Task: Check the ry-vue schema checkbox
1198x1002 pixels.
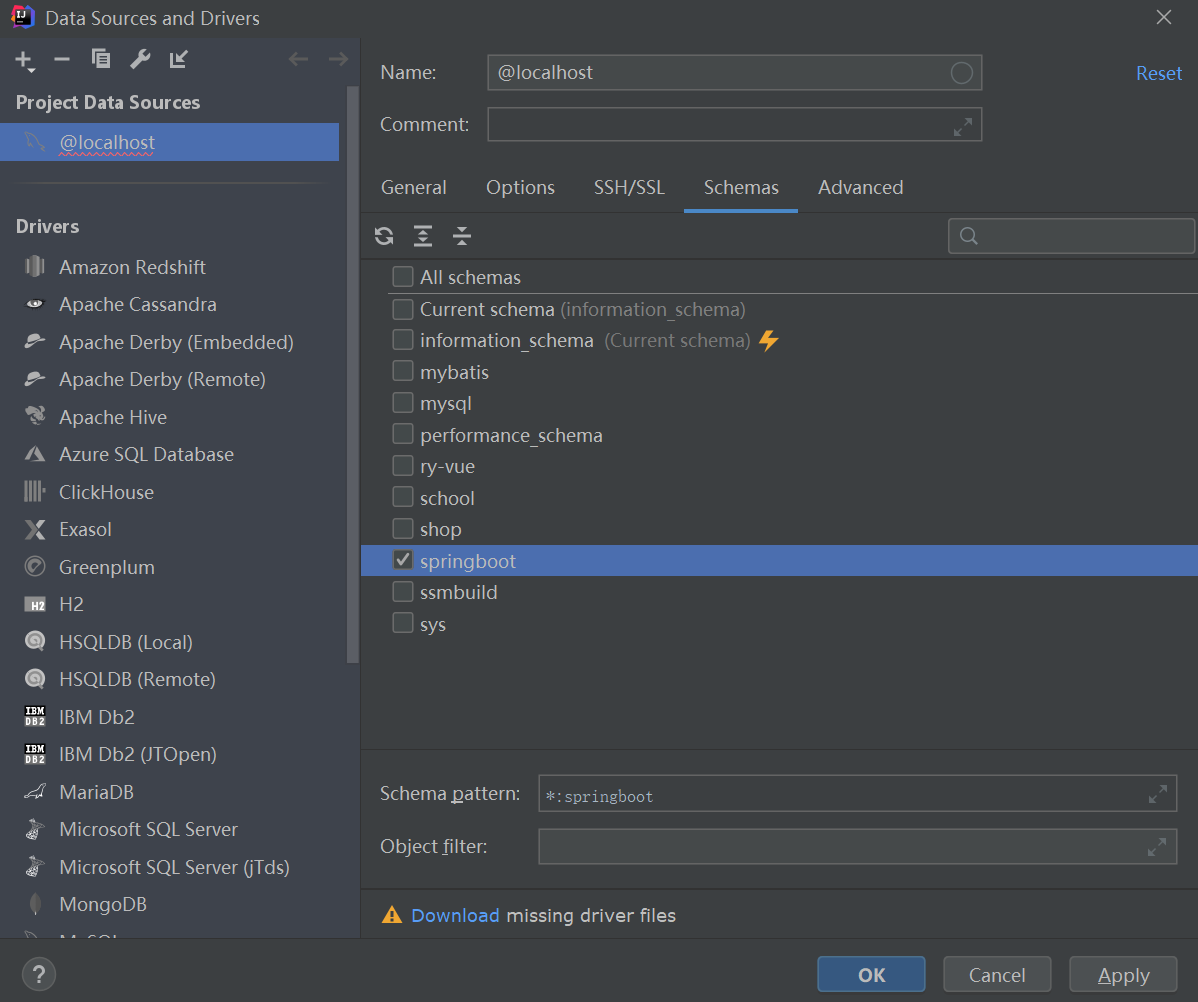Action: coord(403,465)
